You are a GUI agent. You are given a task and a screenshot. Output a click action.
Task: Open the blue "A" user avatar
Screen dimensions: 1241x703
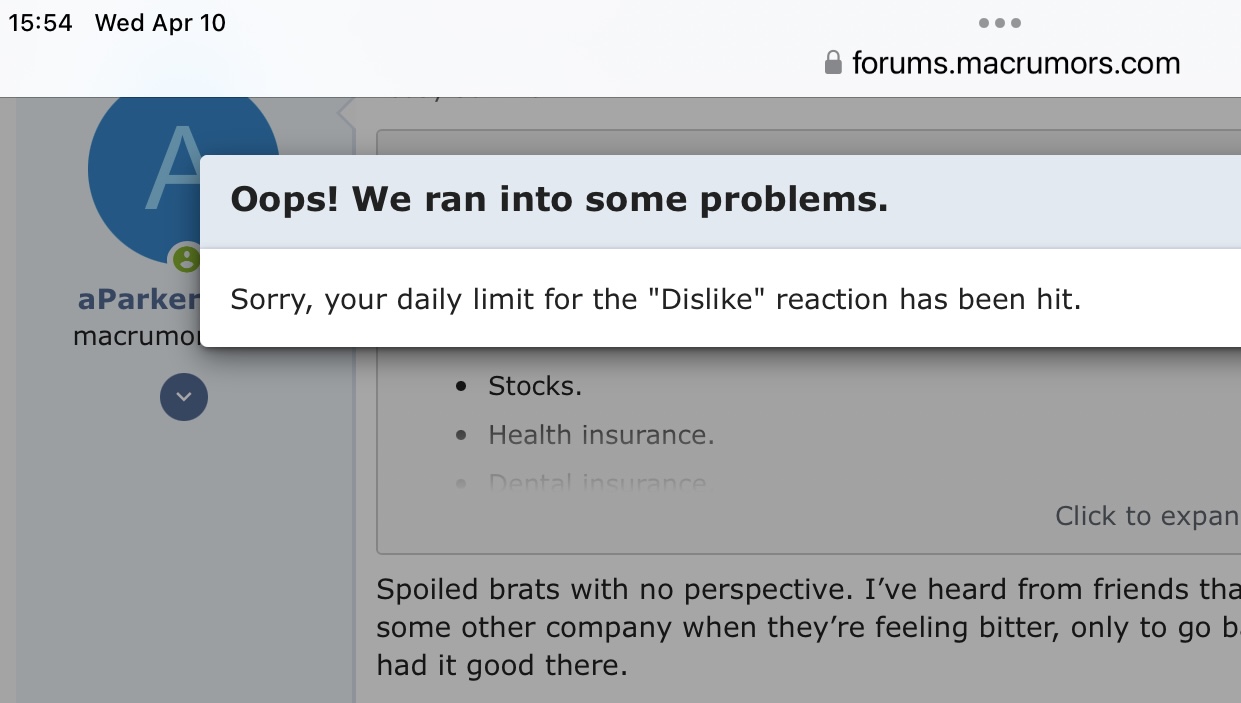click(x=183, y=170)
